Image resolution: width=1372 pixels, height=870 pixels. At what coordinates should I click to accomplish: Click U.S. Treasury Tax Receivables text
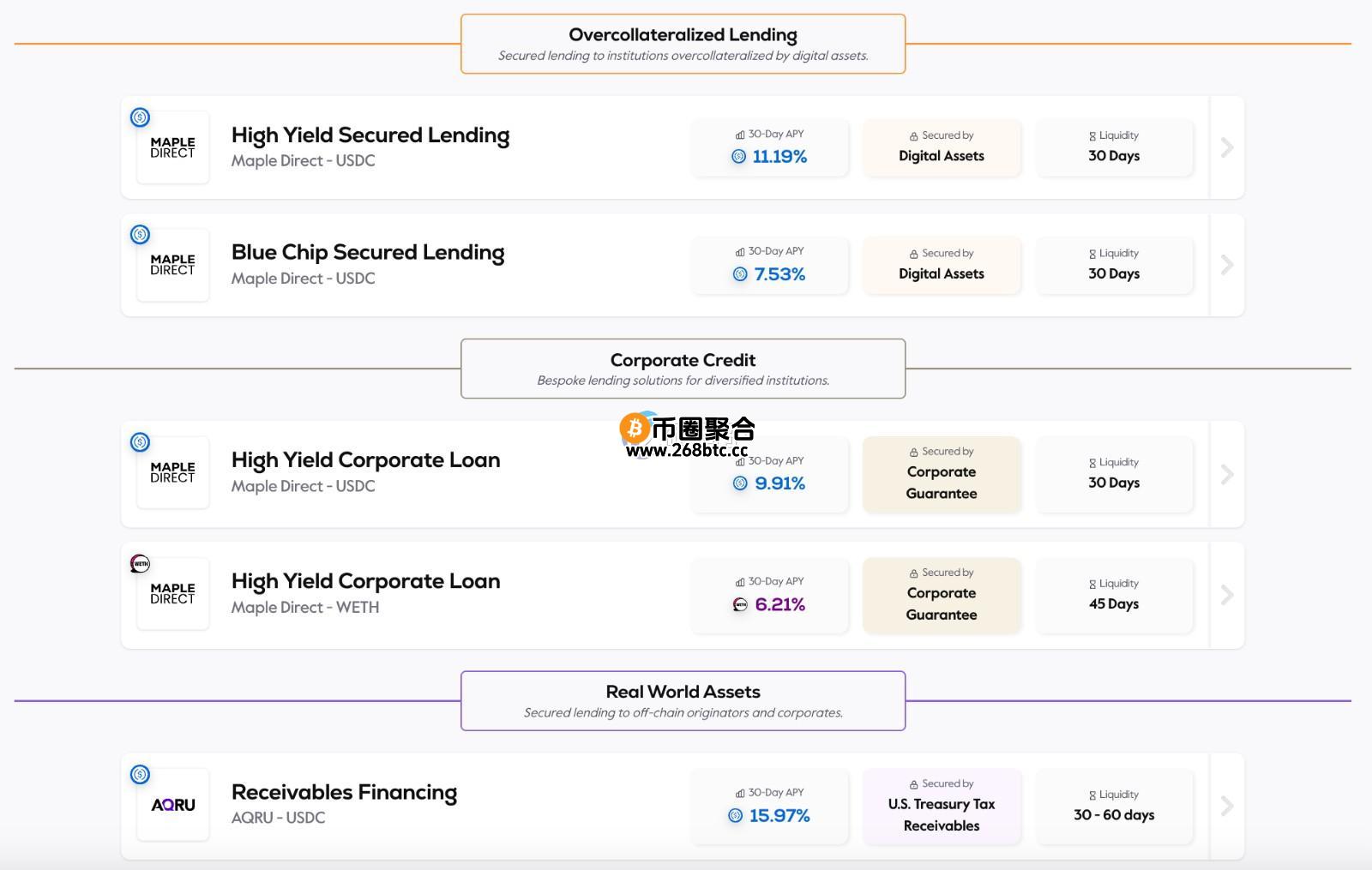pyautogui.click(x=942, y=815)
